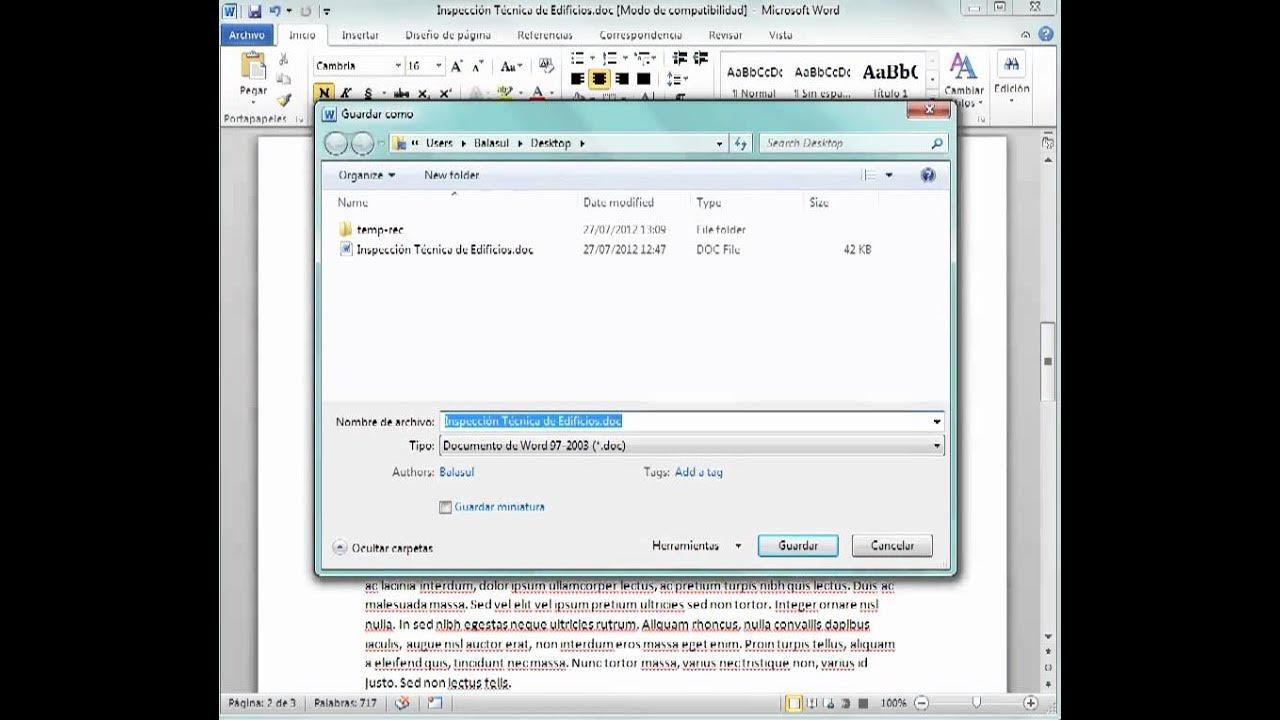Viewport: 1280px width, 720px height.
Task: Select the Copiar formato paintbrush icon
Action: (x=286, y=101)
